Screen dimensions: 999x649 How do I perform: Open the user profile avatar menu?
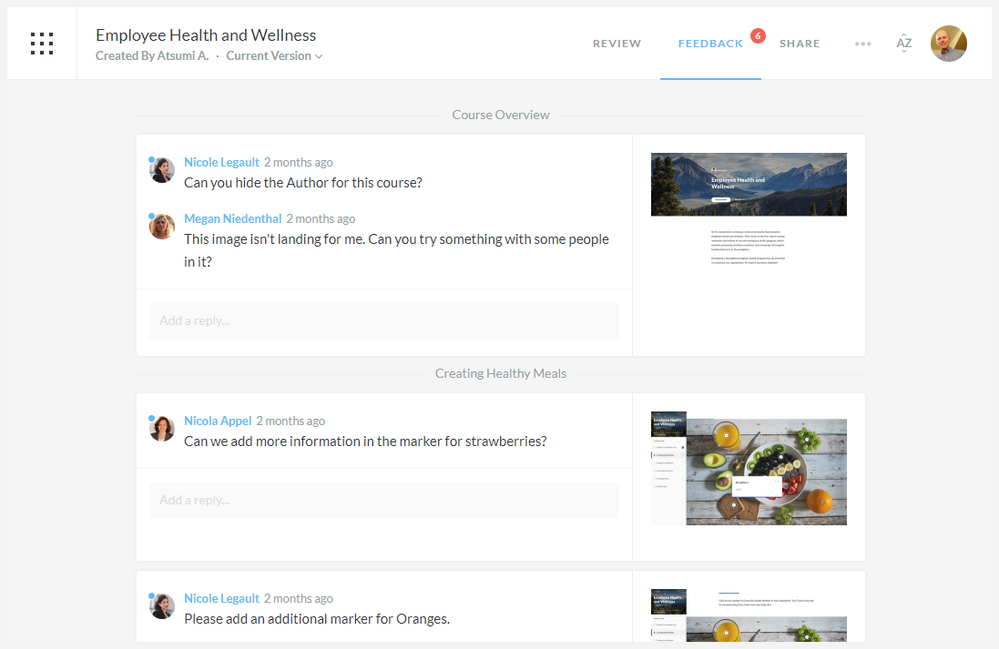949,43
